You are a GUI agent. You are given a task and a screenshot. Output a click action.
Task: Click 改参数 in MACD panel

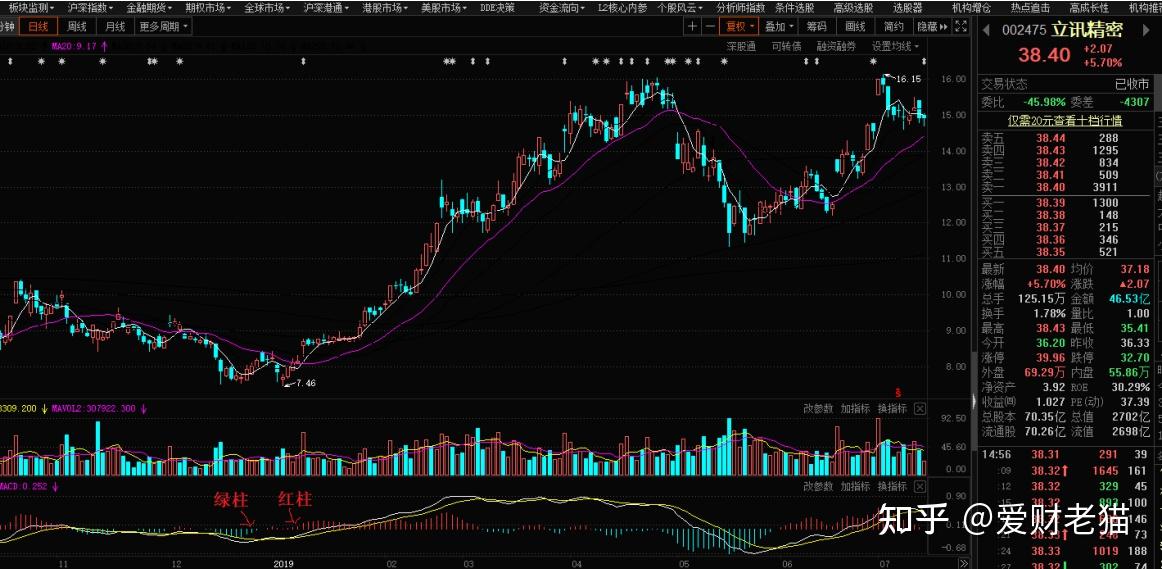tap(818, 487)
